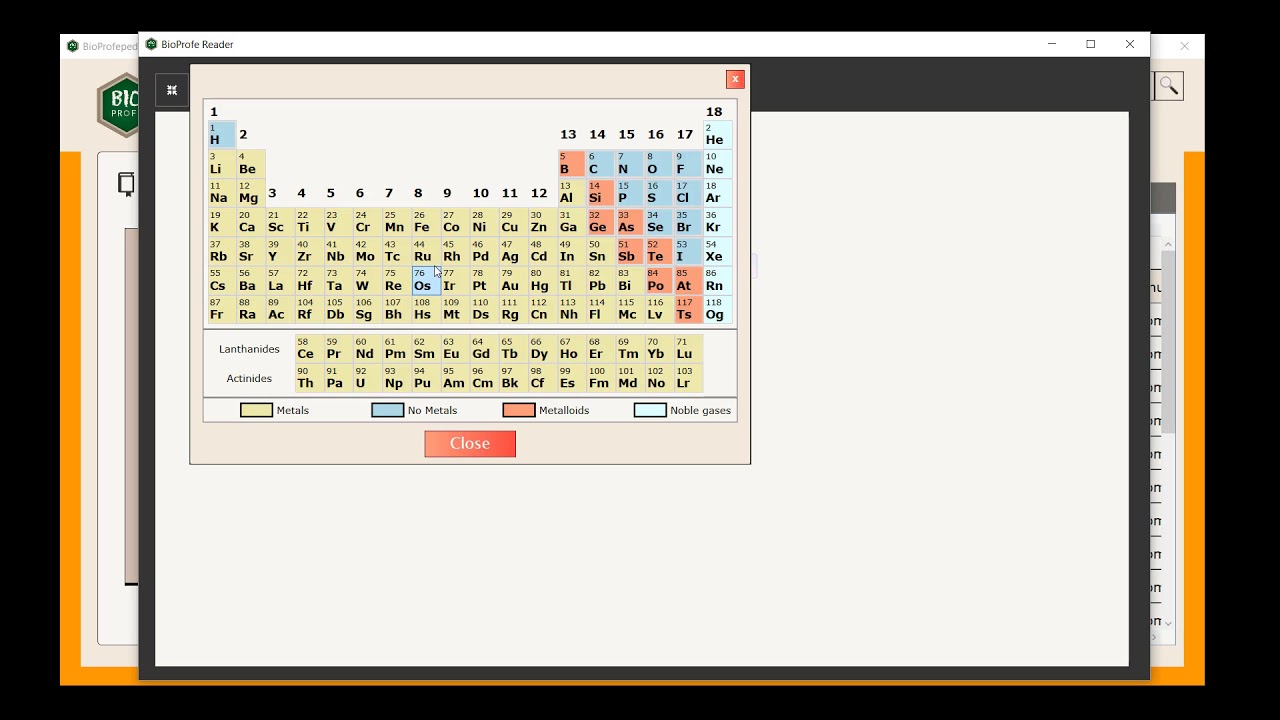Click the scrollbar up arrow in background window

click(x=1168, y=244)
